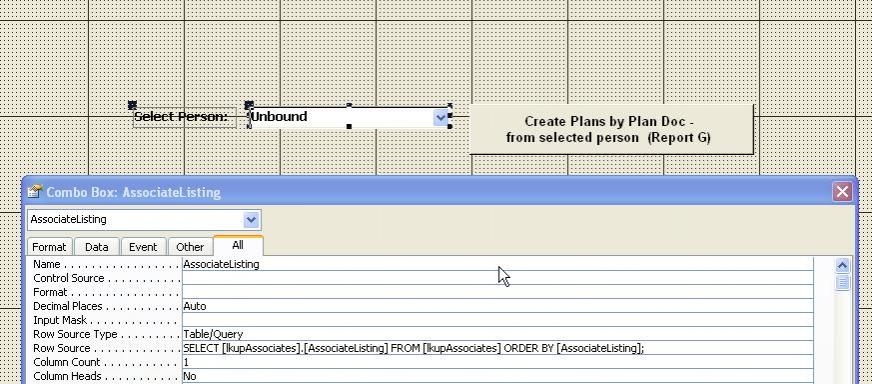Viewport: 872px width, 384px height.
Task: Click the 'Row Source' property label
Action: click(61, 348)
